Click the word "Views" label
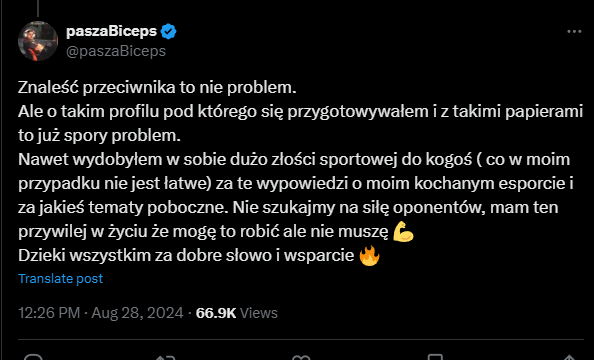This screenshot has width=594, height=360. click(259, 313)
